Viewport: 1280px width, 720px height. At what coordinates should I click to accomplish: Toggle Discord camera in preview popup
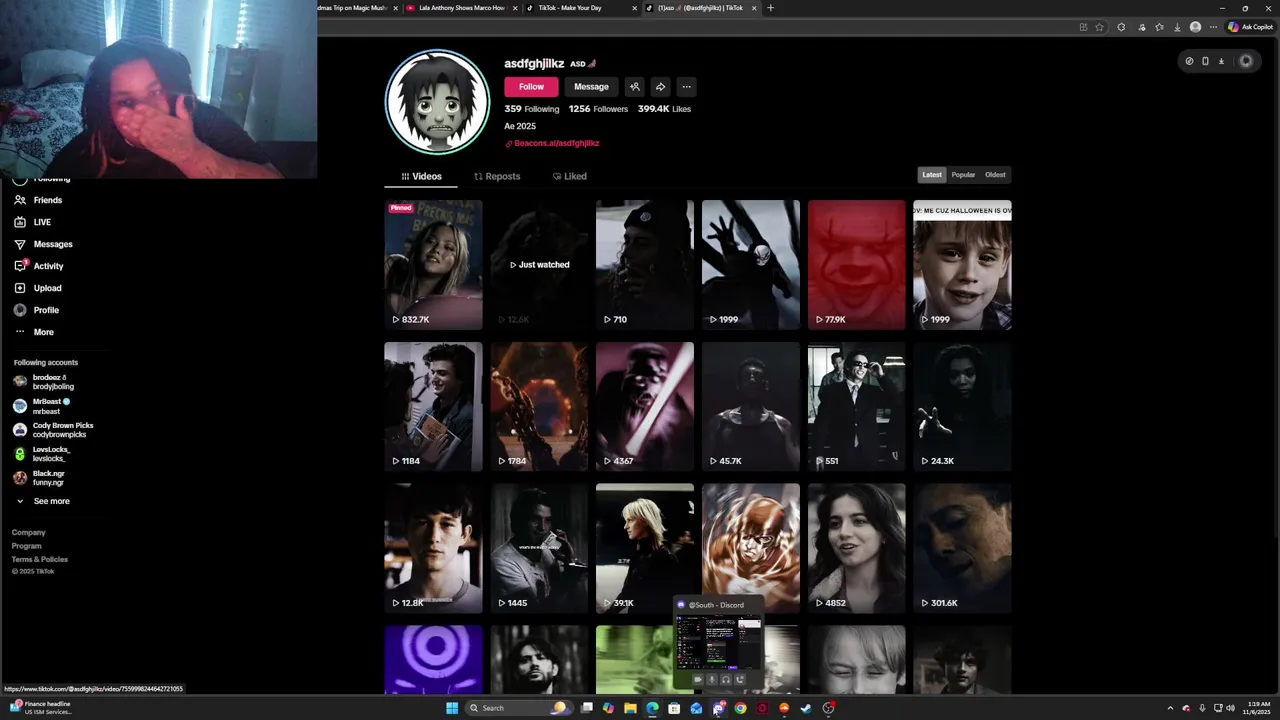pos(698,679)
